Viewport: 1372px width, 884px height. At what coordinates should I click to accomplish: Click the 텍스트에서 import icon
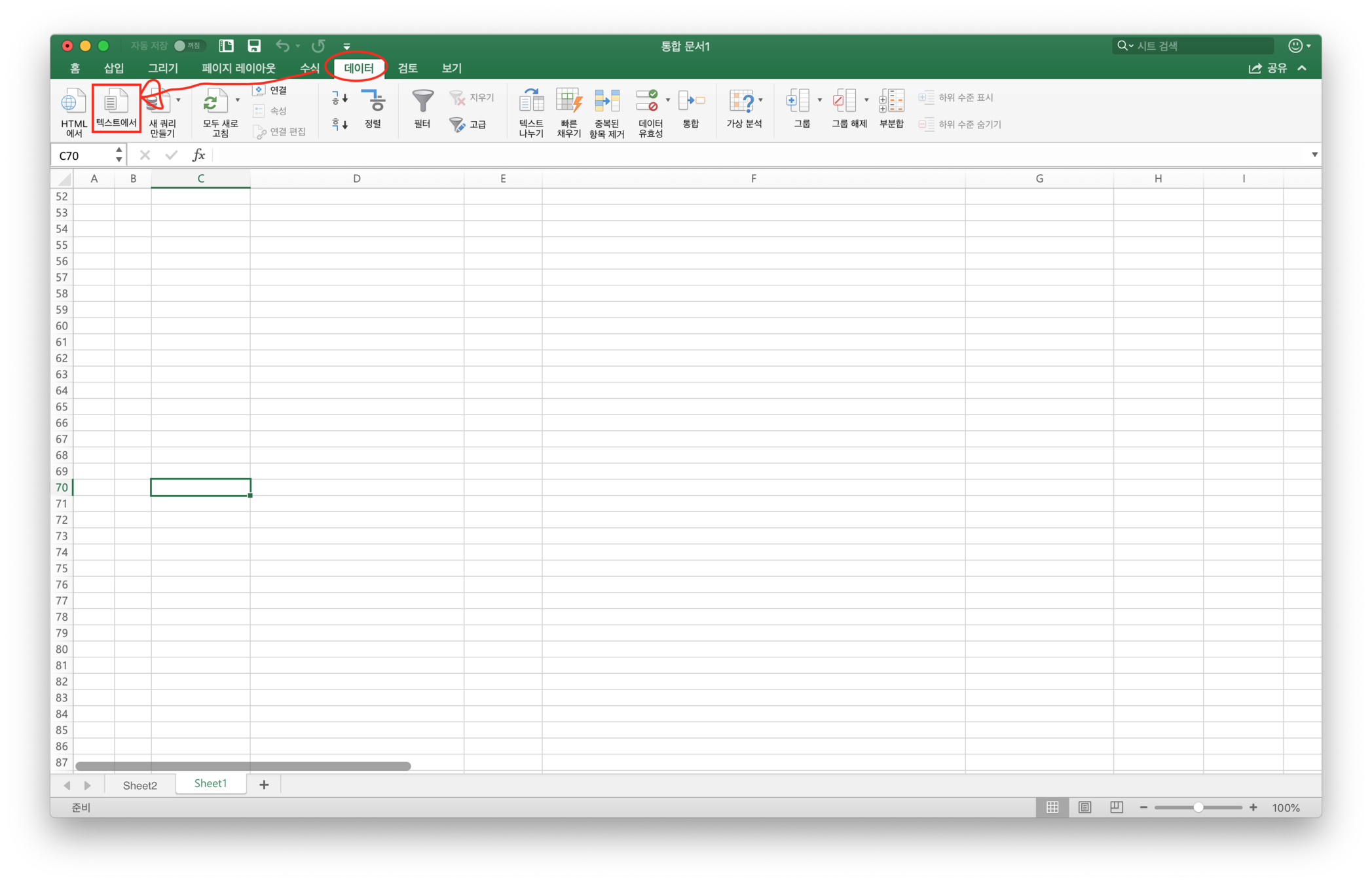point(116,103)
